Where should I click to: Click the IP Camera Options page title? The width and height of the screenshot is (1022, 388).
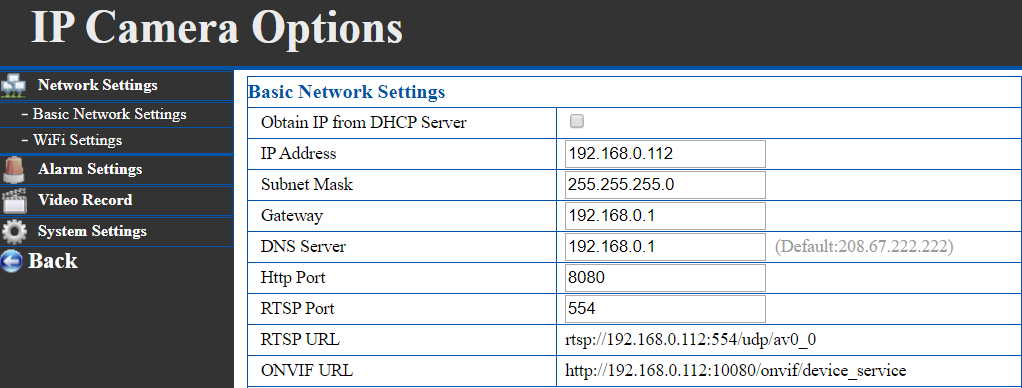[217, 27]
